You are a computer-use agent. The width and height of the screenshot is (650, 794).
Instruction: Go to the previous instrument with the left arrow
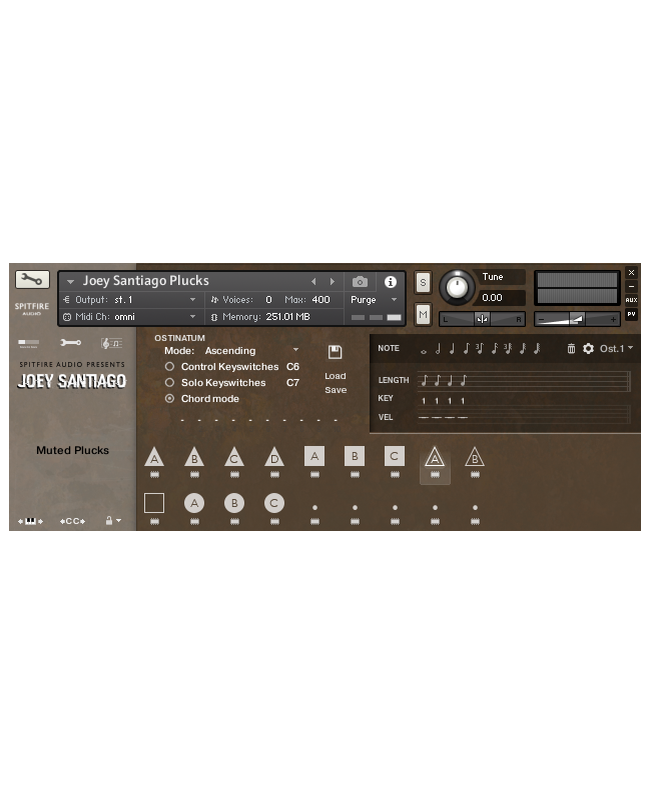[x=314, y=282]
